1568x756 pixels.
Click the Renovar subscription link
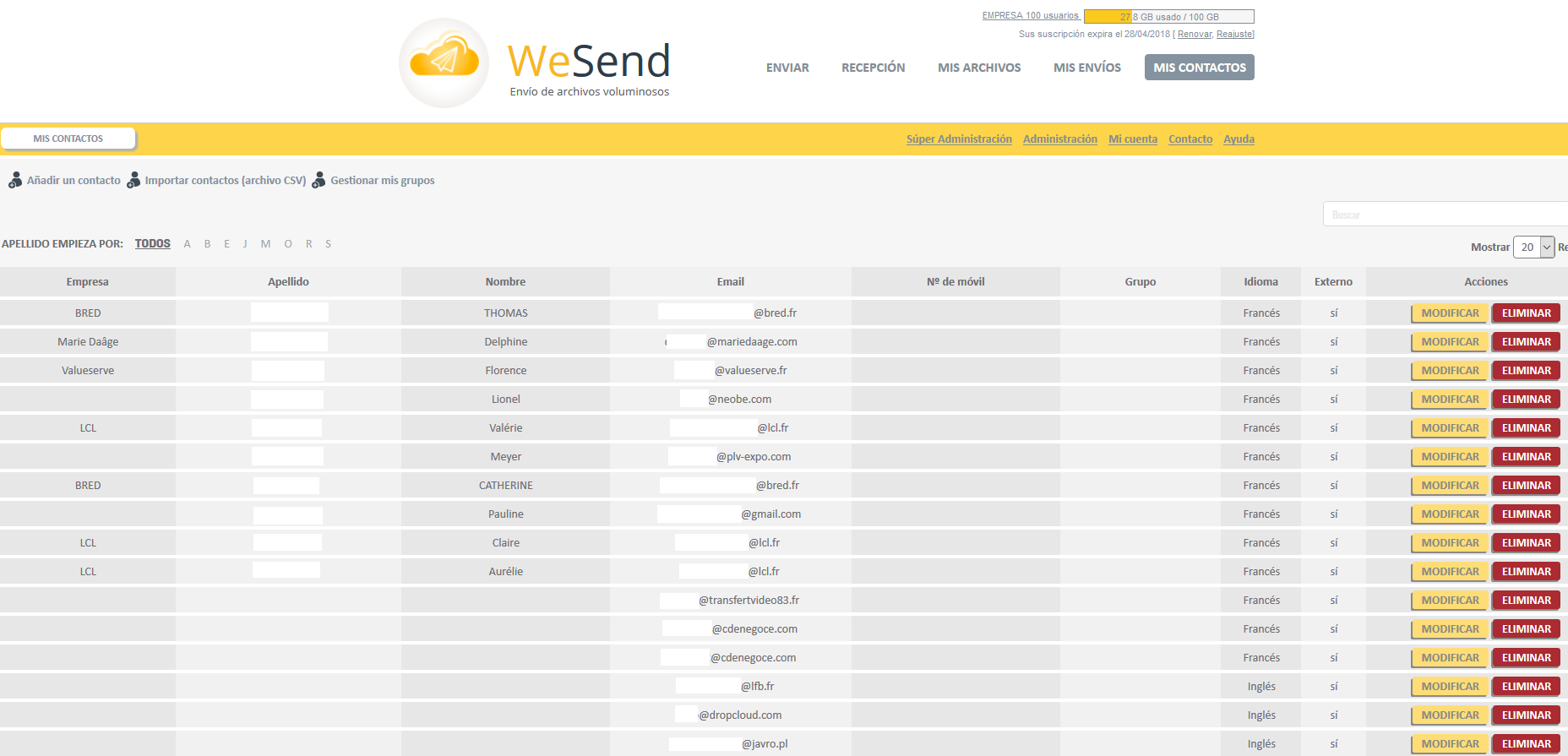pyautogui.click(x=1194, y=35)
